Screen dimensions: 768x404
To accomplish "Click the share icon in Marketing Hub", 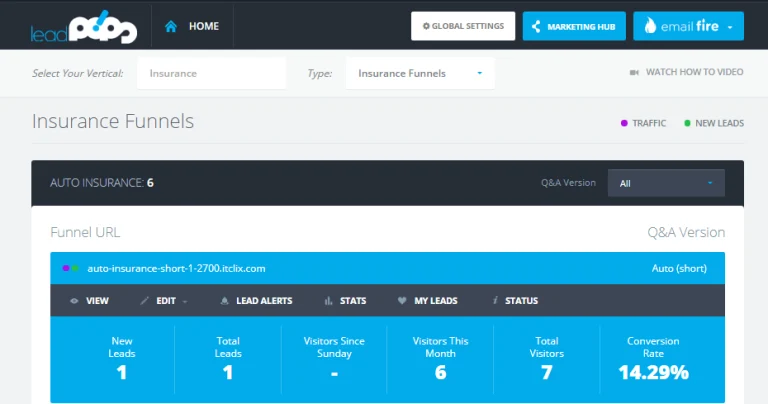I will pyautogui.click(x=536, y=26).
